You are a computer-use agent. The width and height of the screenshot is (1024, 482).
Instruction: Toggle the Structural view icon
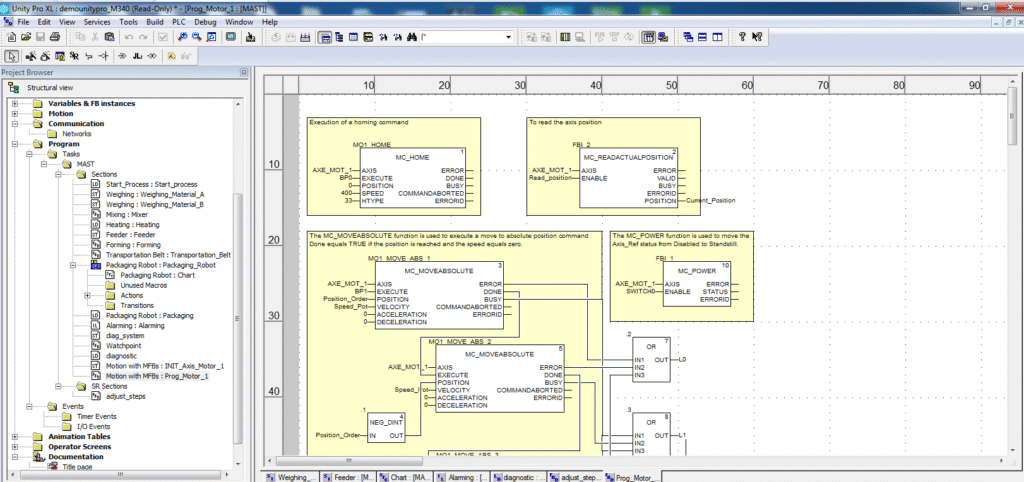coord(13,88)
